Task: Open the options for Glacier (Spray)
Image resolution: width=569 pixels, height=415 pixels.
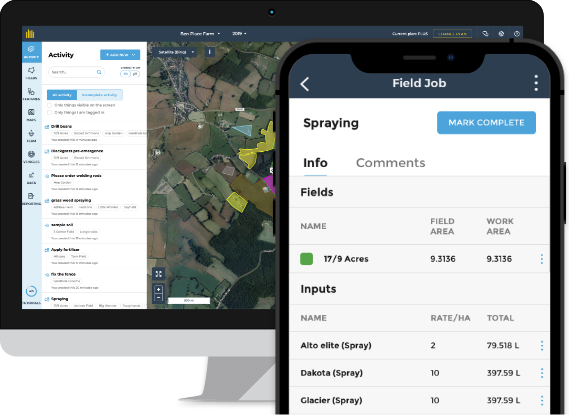Action: click(x=542, y=400)
